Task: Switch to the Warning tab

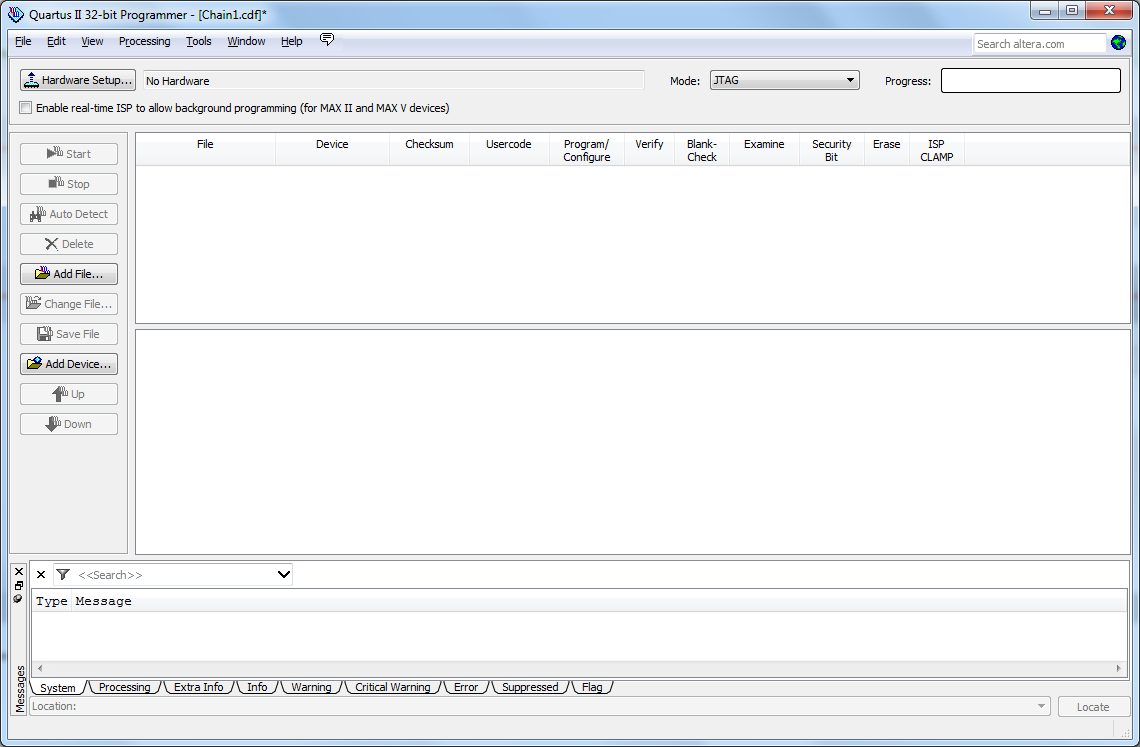Action: [x=311, y=687]
